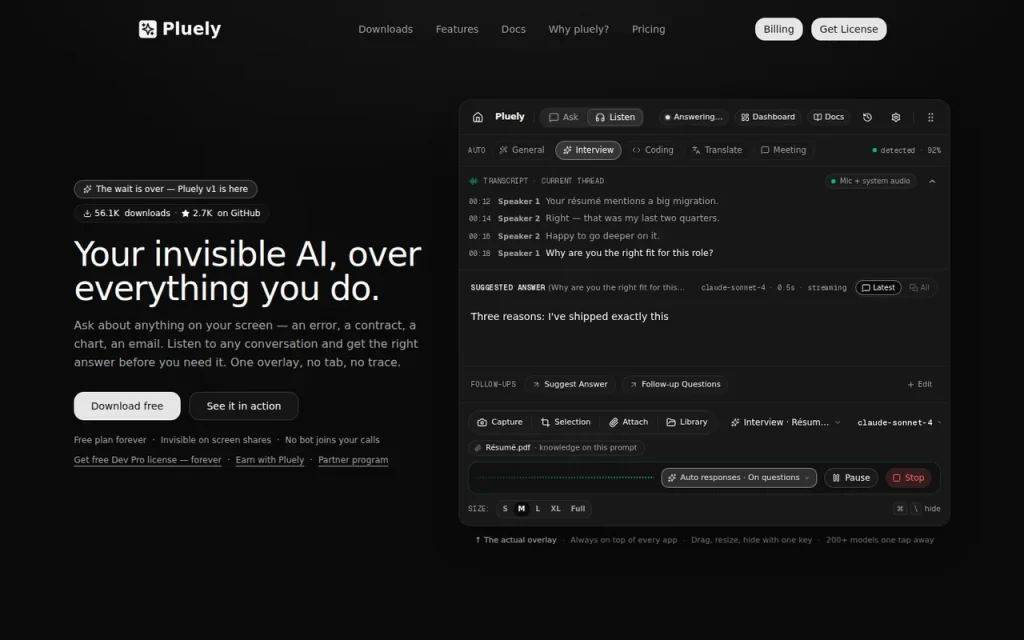The height and width of the screenshot is (640, 1024).
Task: Set overlay size to M
Action: tap(521, 508)
